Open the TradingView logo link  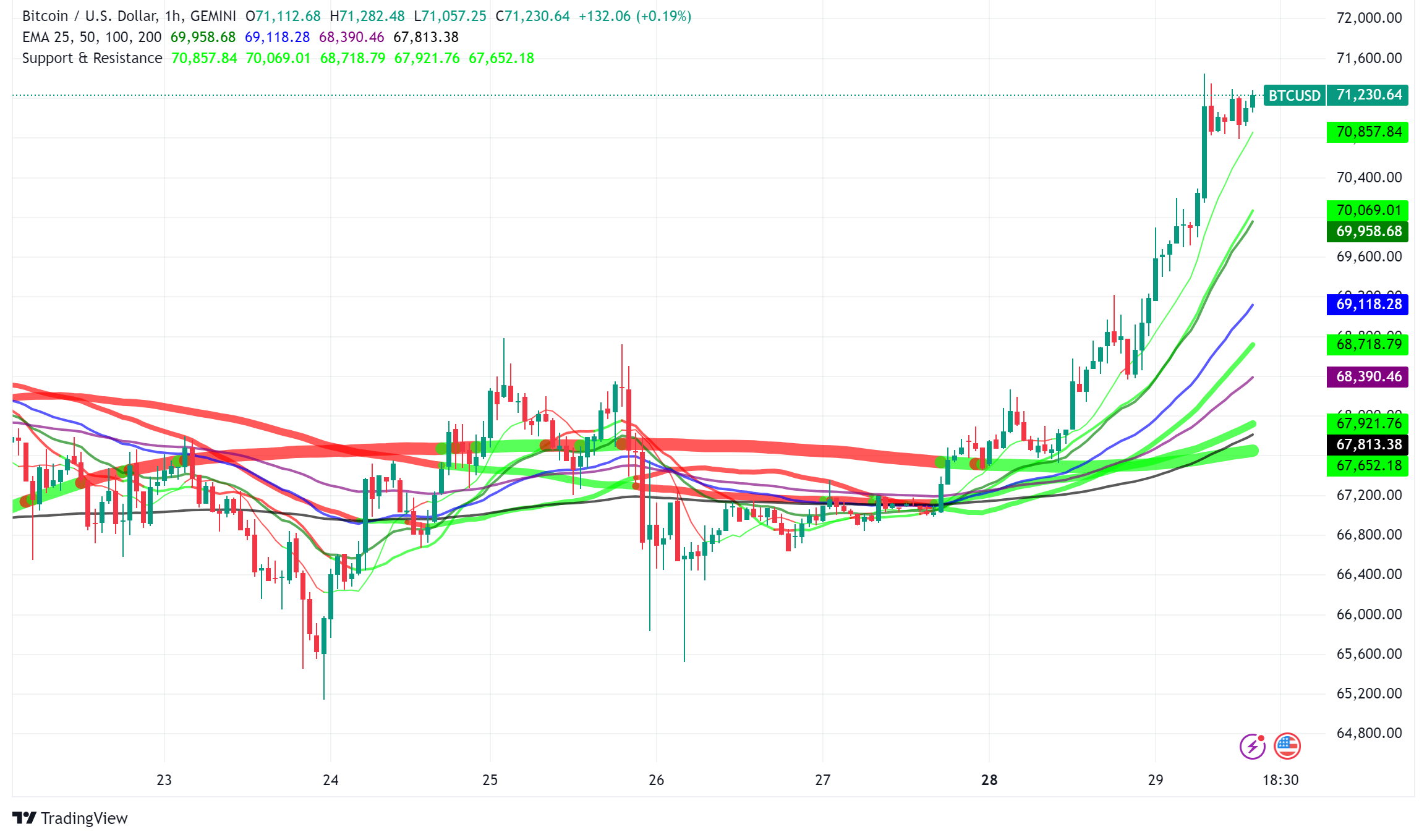click(x=70, y=818)
